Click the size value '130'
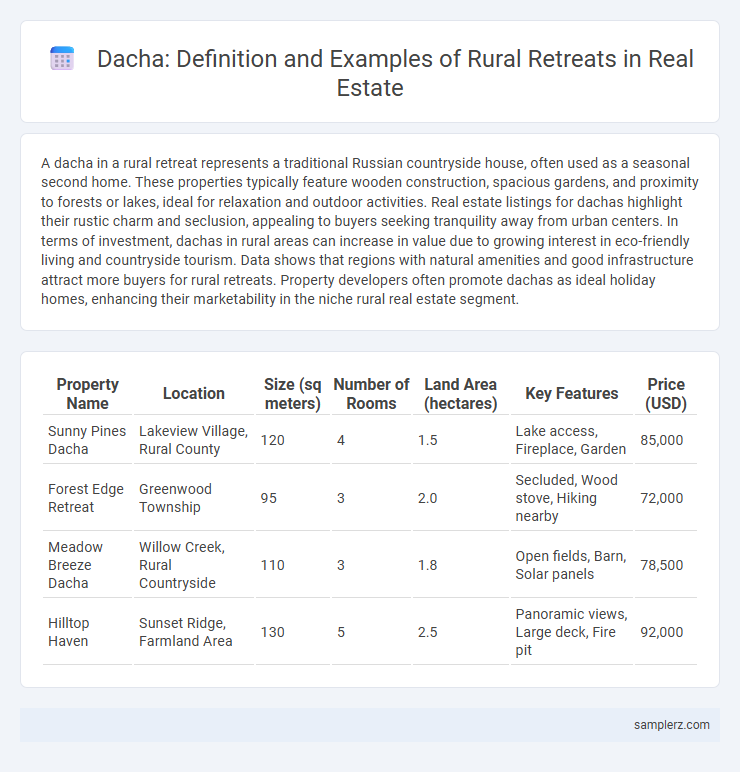 tap(273, 632)
